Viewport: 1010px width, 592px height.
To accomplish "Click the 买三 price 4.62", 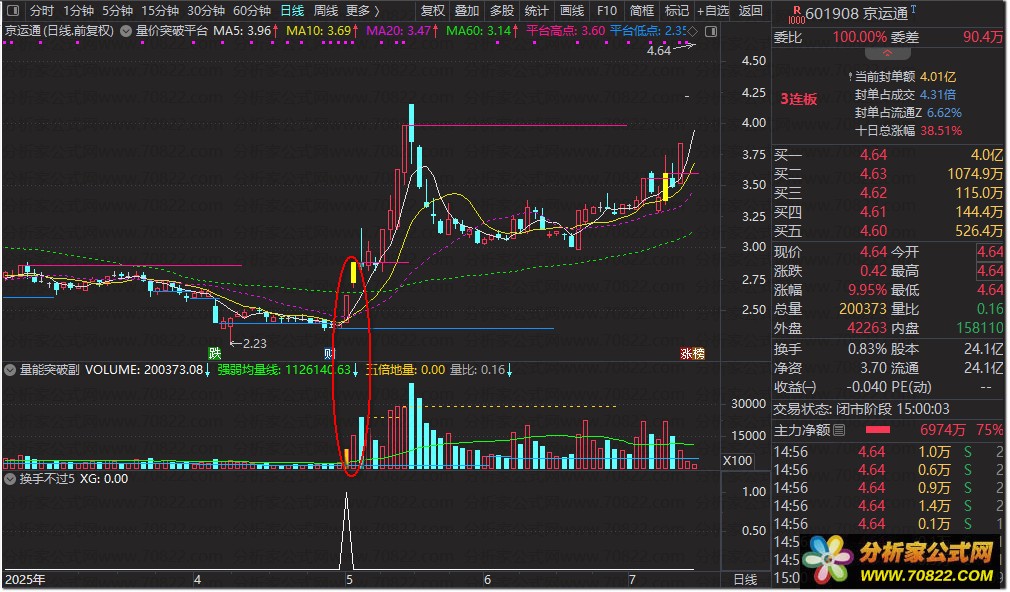I will [873, 193].
